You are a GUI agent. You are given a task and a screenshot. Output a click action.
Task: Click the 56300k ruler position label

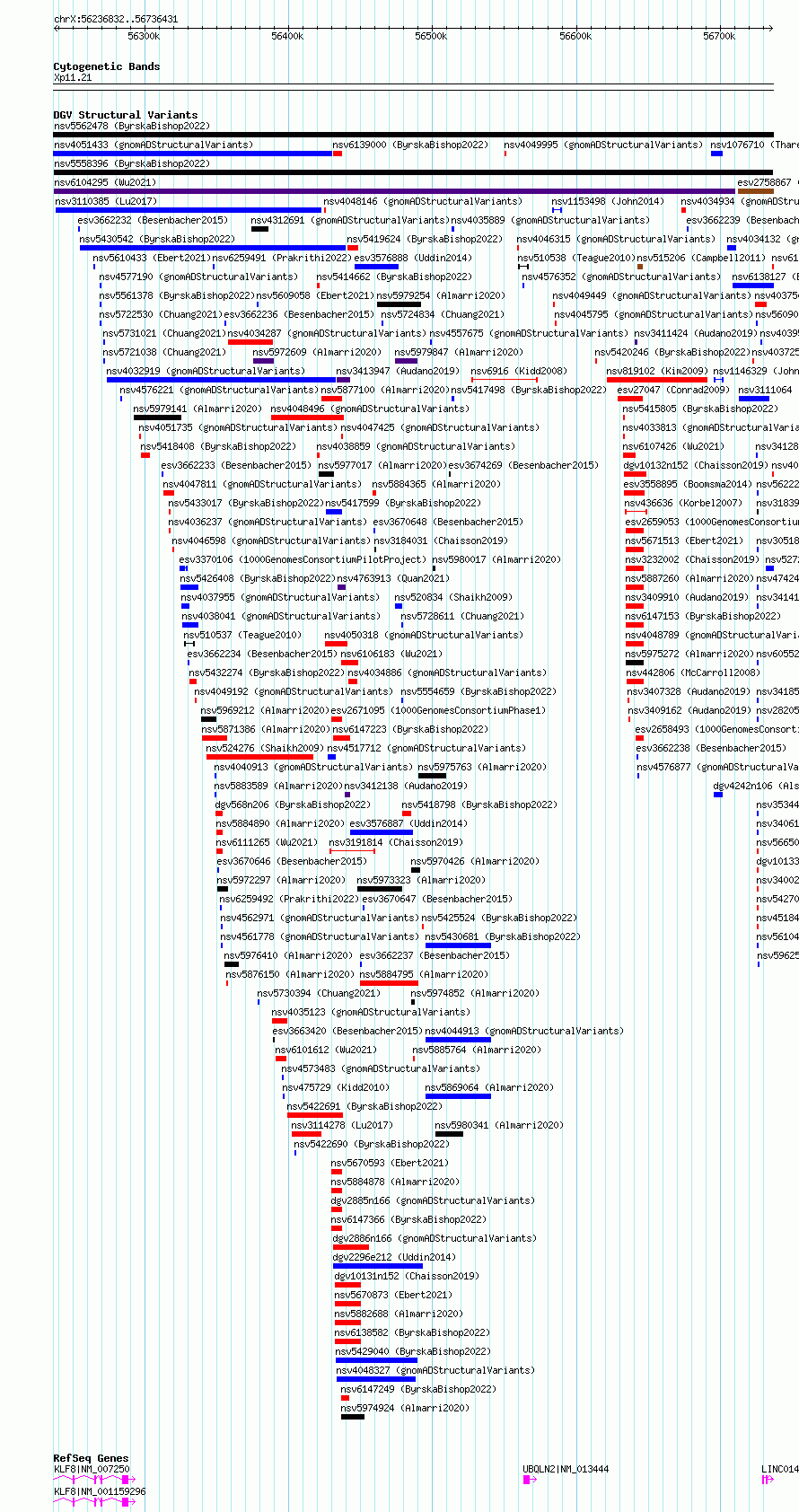point(144,36)
